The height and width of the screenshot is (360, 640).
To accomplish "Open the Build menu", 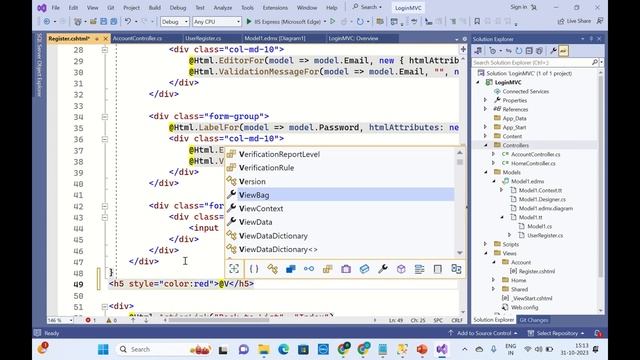I will (155, 8).
